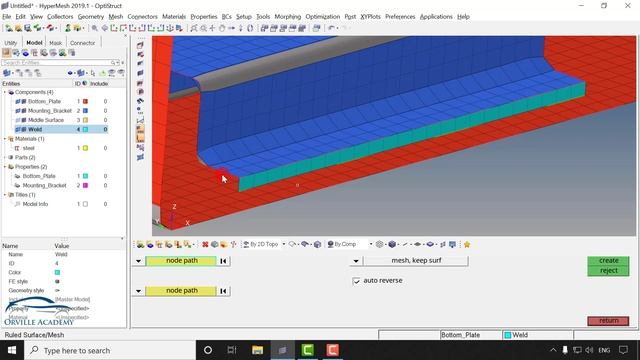
Task: Expand the Parts (2) folder
Action: coord(5,158)
